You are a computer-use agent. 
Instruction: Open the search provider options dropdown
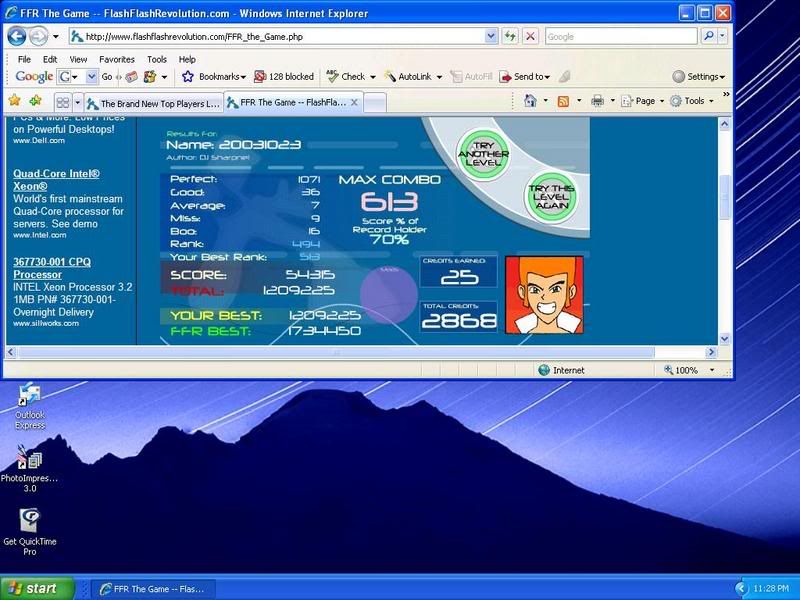722,36
